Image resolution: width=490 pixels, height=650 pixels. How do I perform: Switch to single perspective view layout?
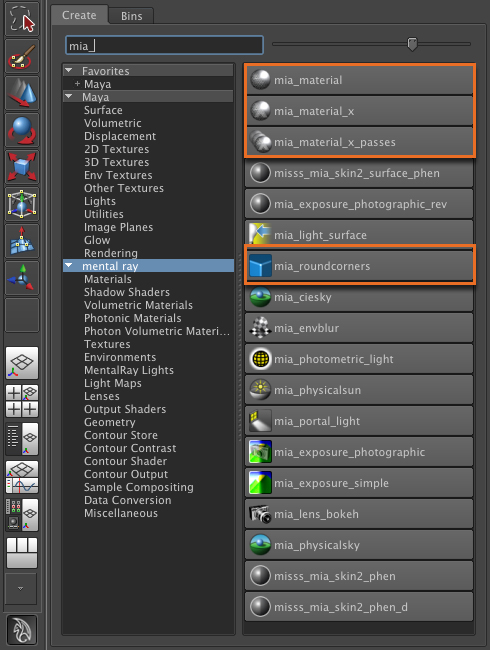click(x=22, y=363)
